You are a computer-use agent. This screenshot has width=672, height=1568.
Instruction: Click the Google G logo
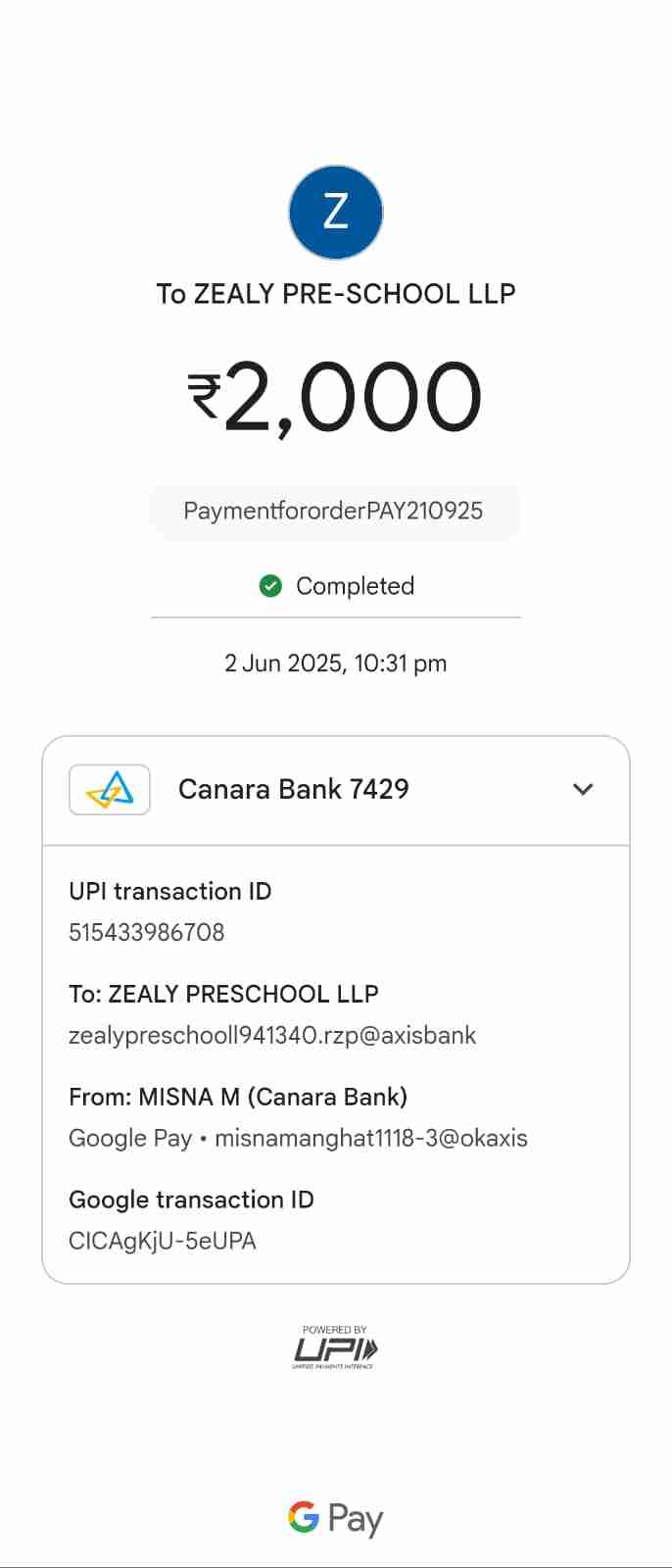point(304,1517)
